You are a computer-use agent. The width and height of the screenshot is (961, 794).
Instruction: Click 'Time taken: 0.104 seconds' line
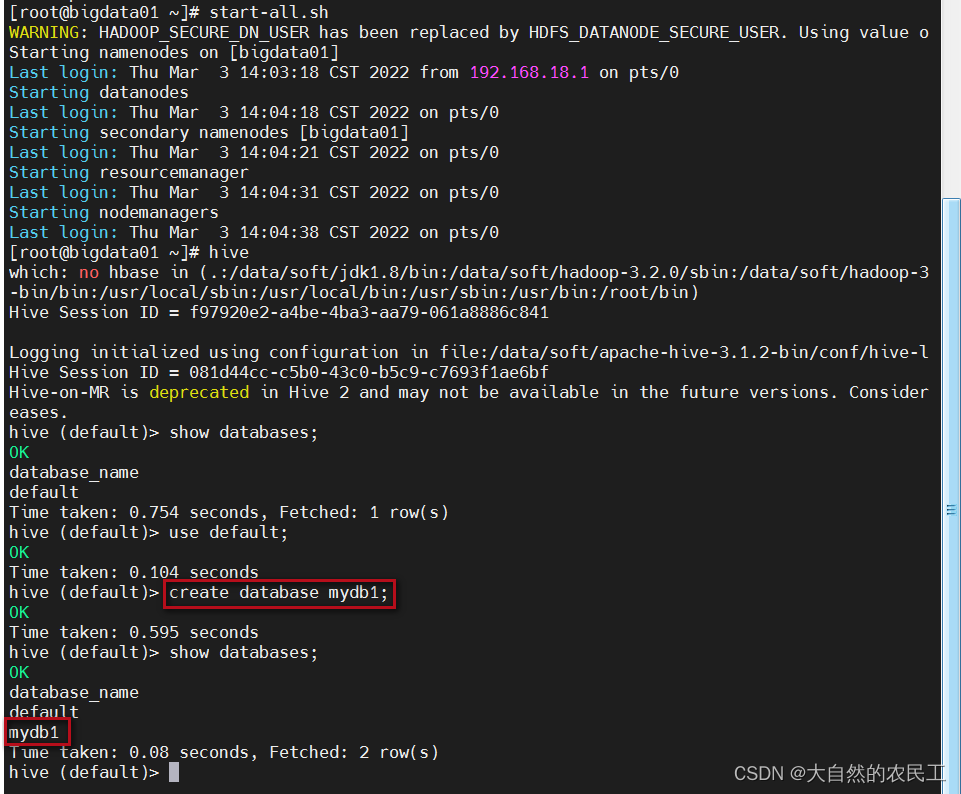tap(134, 572)
